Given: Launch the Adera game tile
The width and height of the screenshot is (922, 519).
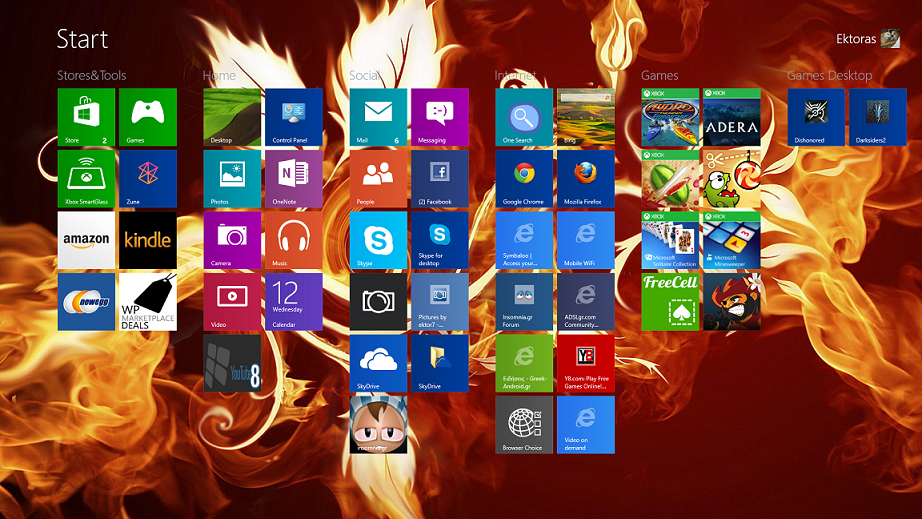Looking at the screenshot, I should pos(731,117).
